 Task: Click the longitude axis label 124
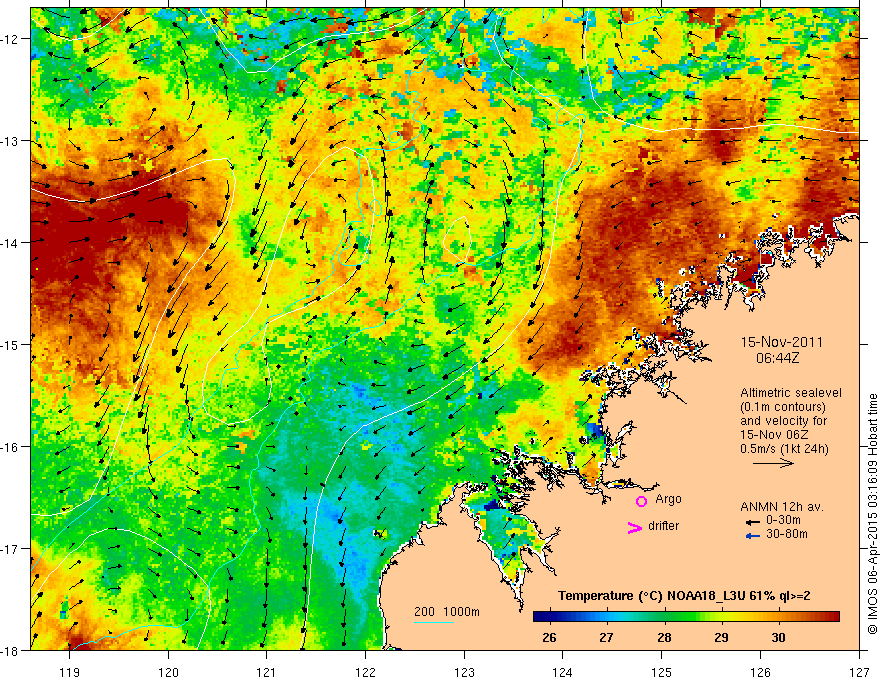[x=563, y=672]
